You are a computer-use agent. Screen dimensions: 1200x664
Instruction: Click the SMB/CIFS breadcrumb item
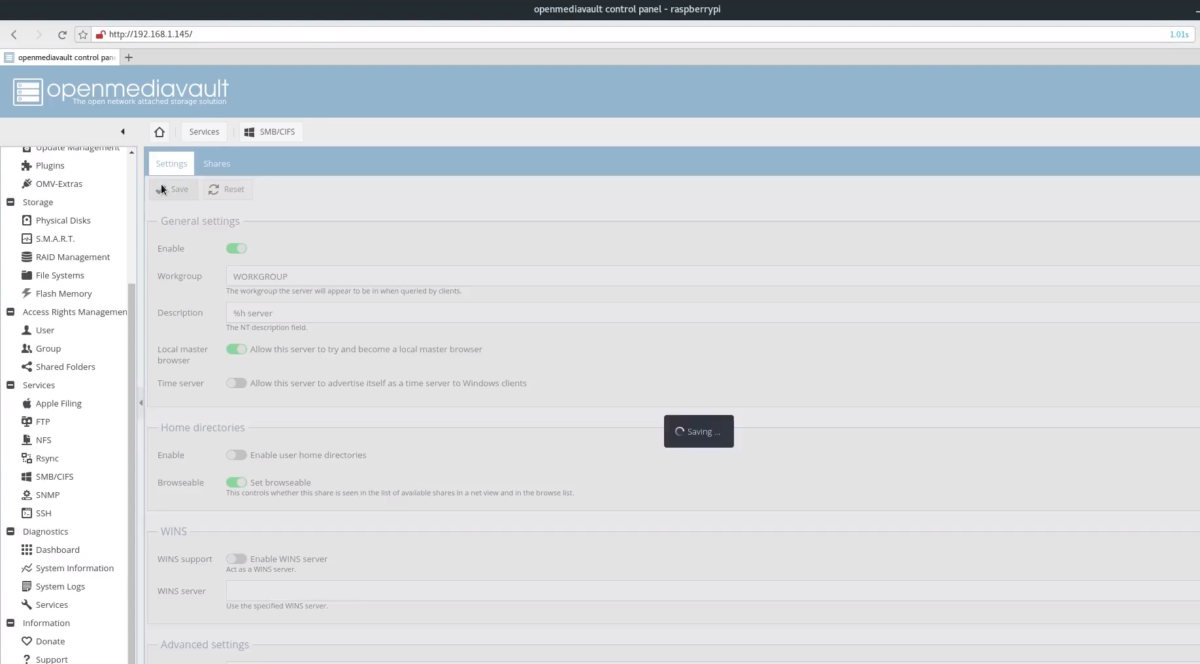pyautogui.click(x=271, y=132)
